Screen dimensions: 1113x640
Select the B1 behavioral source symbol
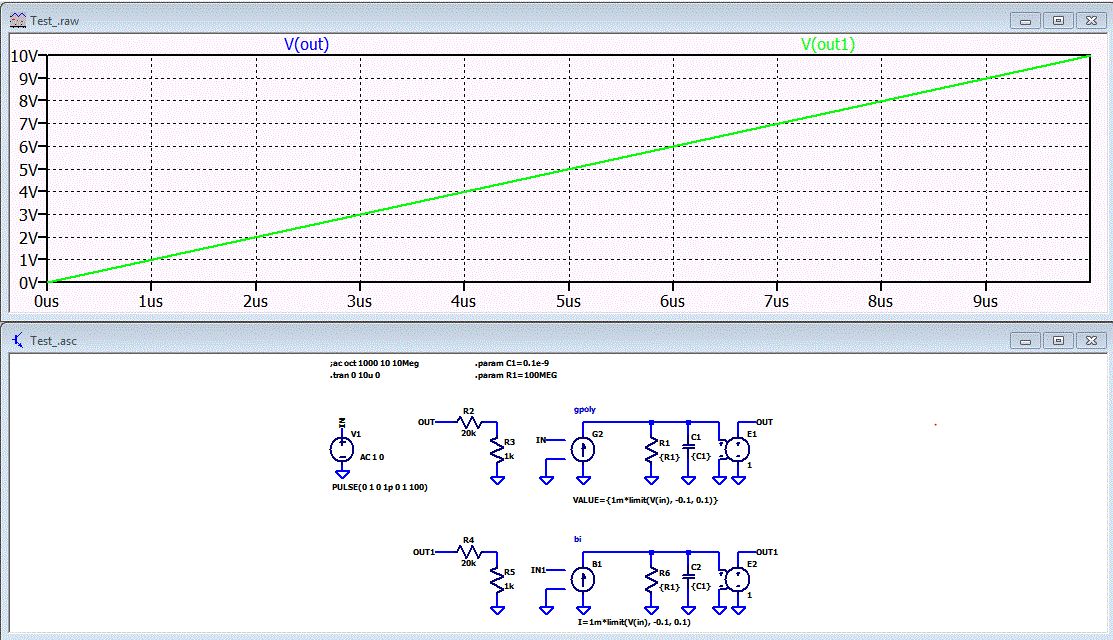582,580
